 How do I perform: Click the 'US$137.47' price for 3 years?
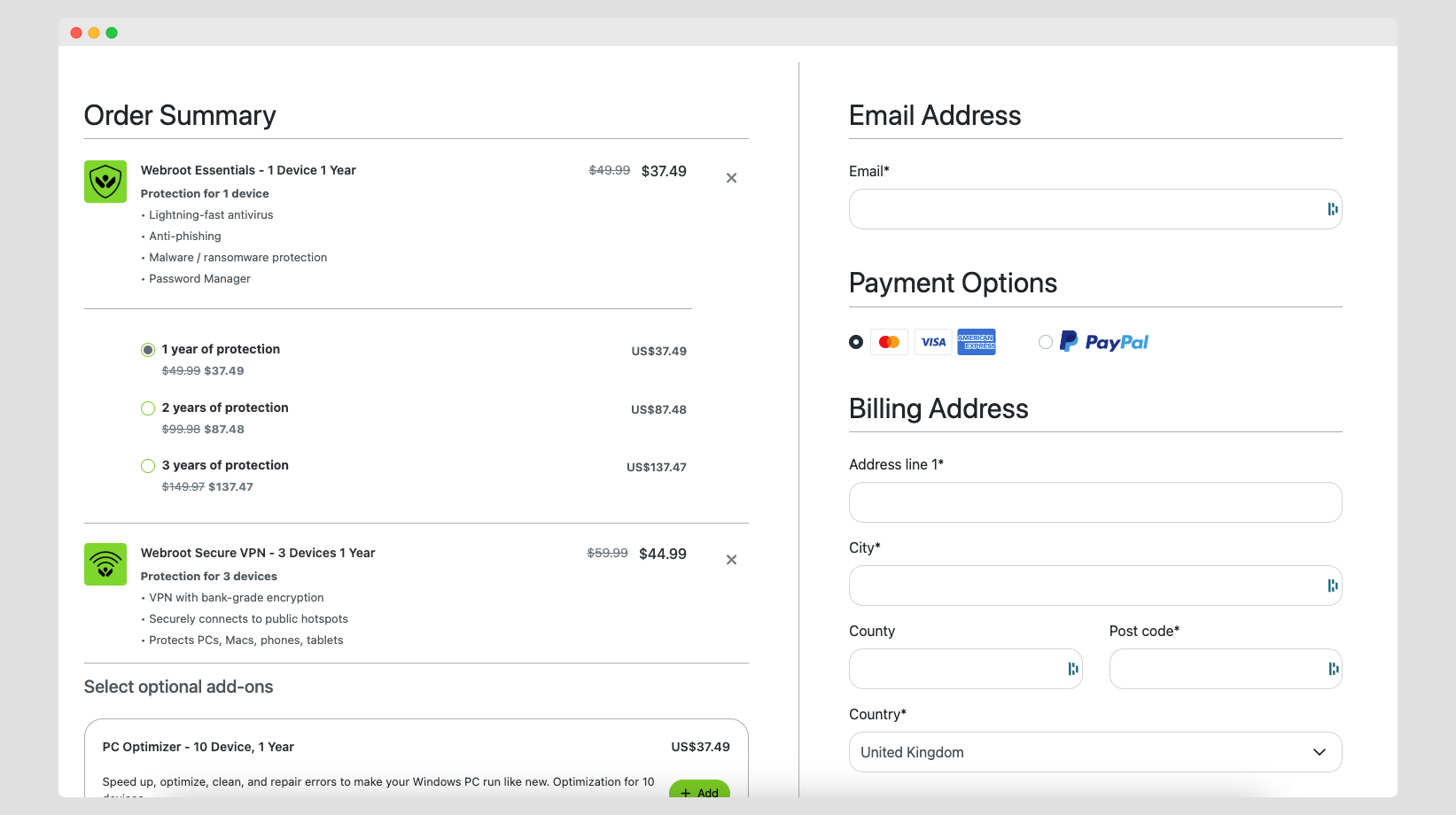coord(657,467)
